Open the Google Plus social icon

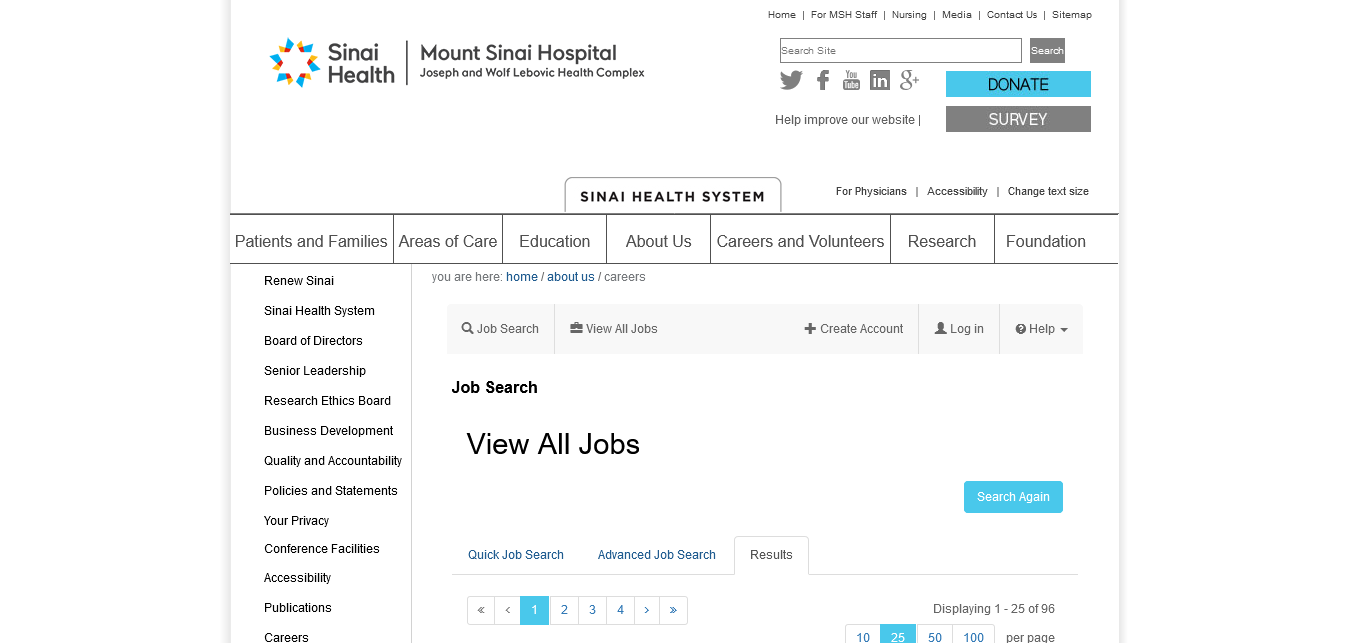pyautogui.click(x=909, y=81)
